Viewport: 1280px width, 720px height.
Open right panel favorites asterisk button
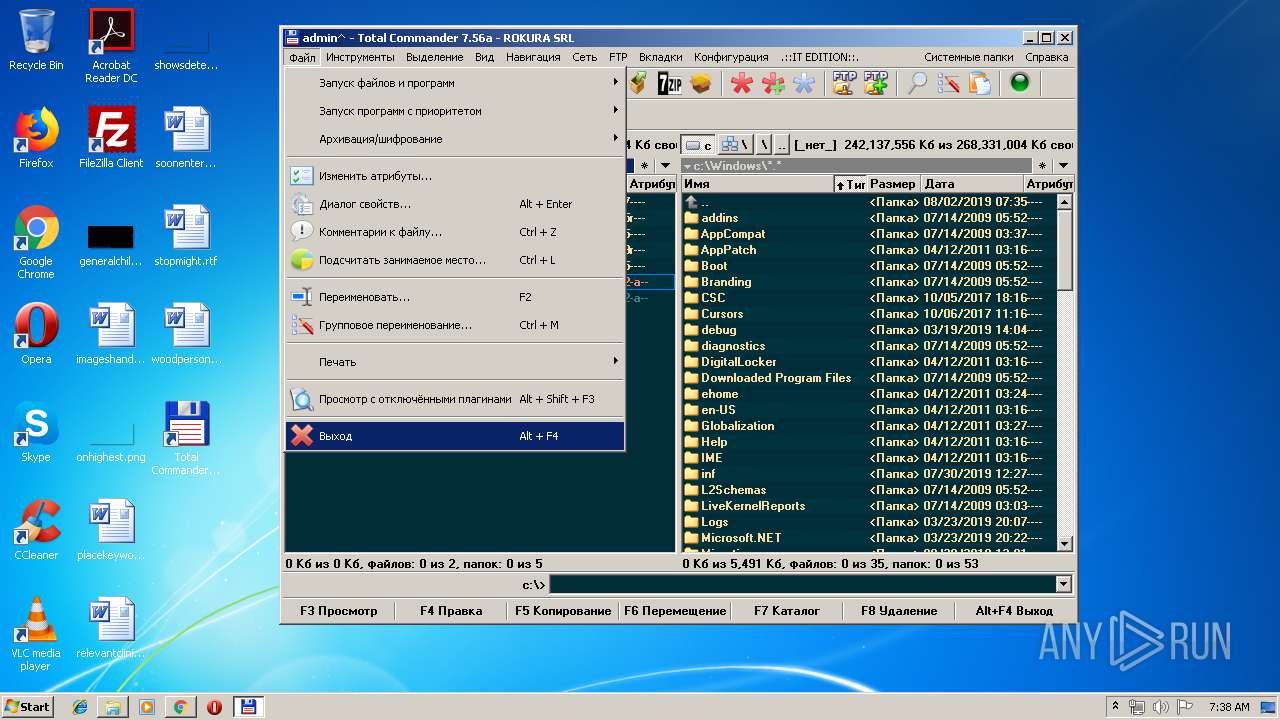coord(1043,166)
